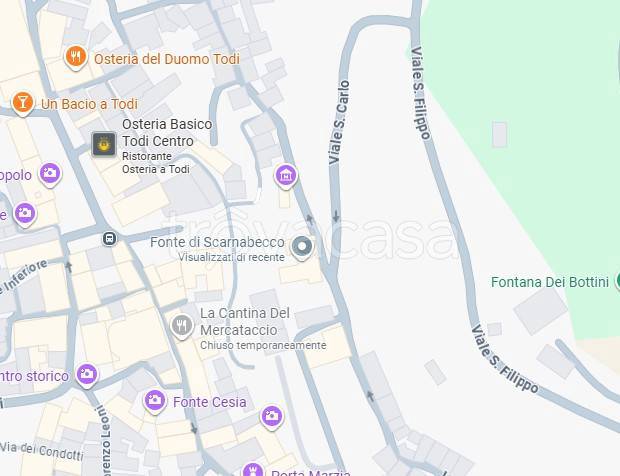Select the Fonte di Scarnabecco label text
Screen dimensions: 620x476
coord(217,242)
